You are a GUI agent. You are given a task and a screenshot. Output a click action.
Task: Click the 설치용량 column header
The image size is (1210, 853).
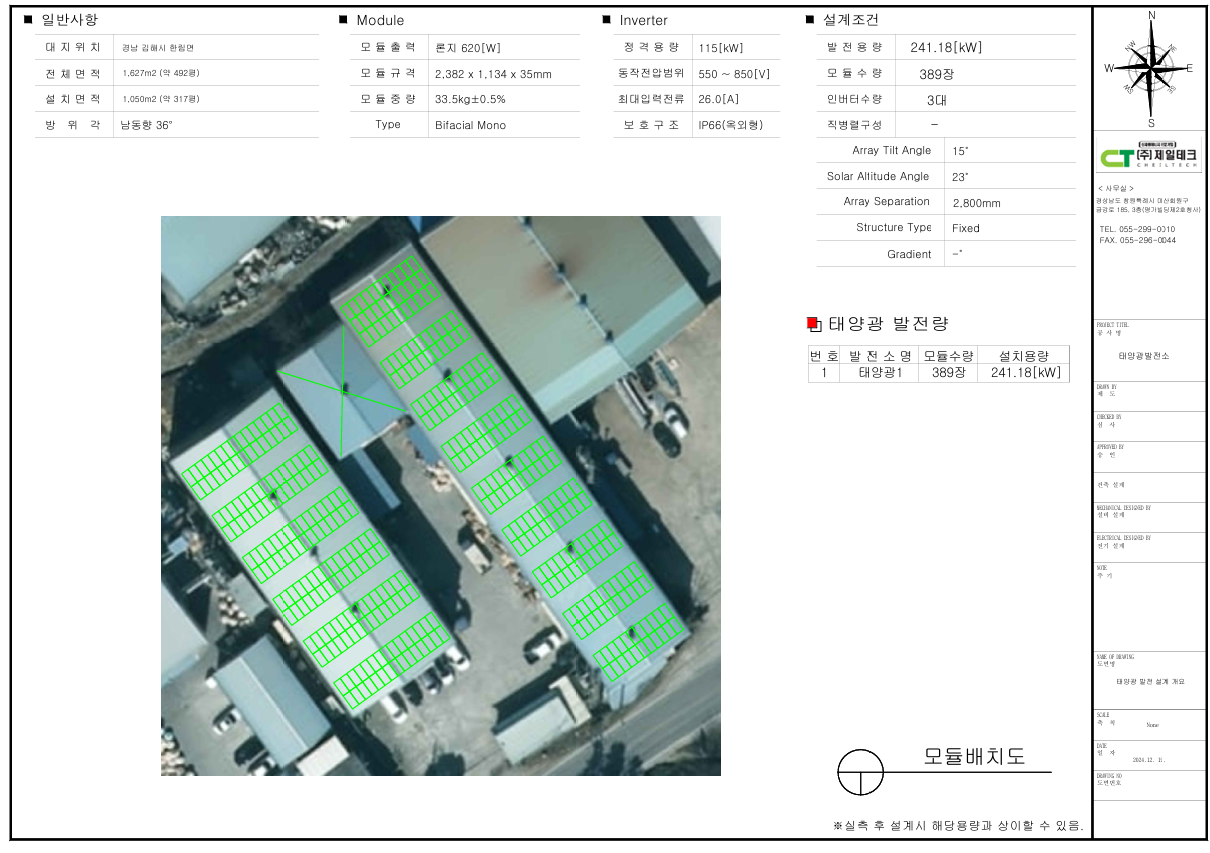tap(1024, 355)
